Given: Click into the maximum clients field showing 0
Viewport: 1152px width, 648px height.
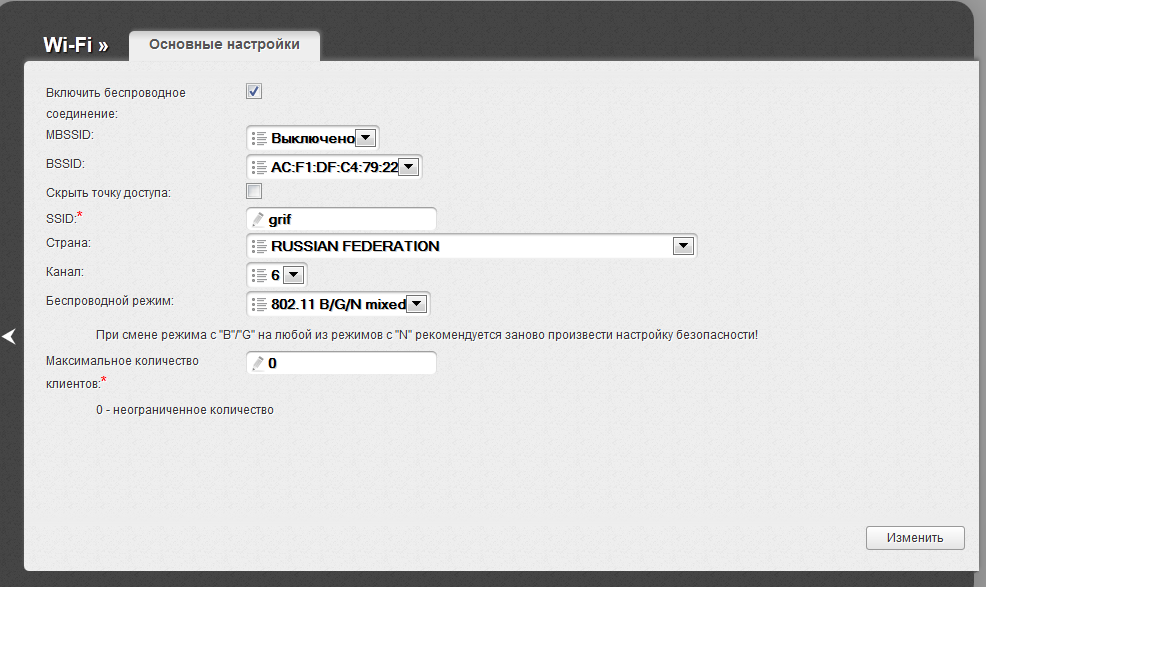Looking at the screenshot, I should [x=342, y=363].
